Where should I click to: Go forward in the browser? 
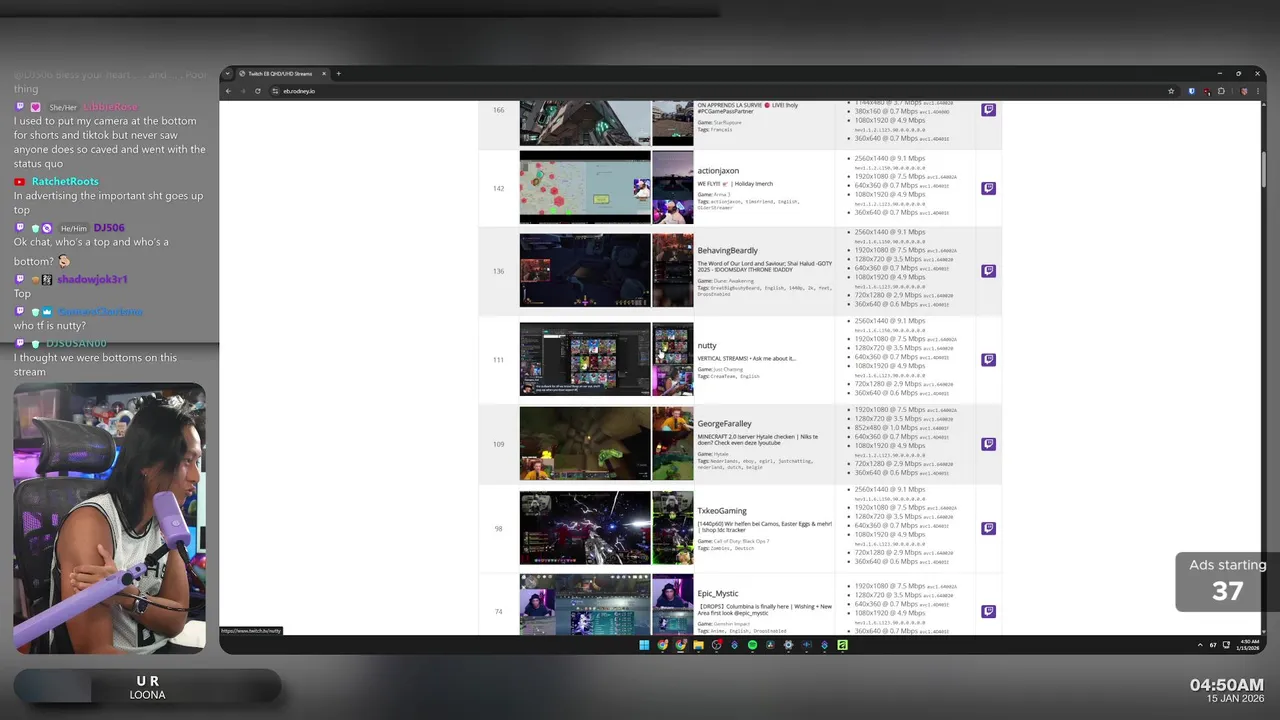[x=243, y=91]
